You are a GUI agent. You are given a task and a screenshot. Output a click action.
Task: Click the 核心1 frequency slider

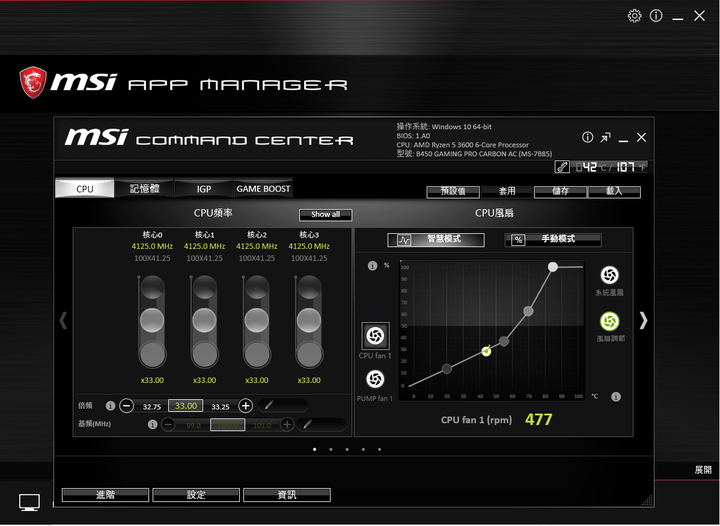click(x=204, y=321)
